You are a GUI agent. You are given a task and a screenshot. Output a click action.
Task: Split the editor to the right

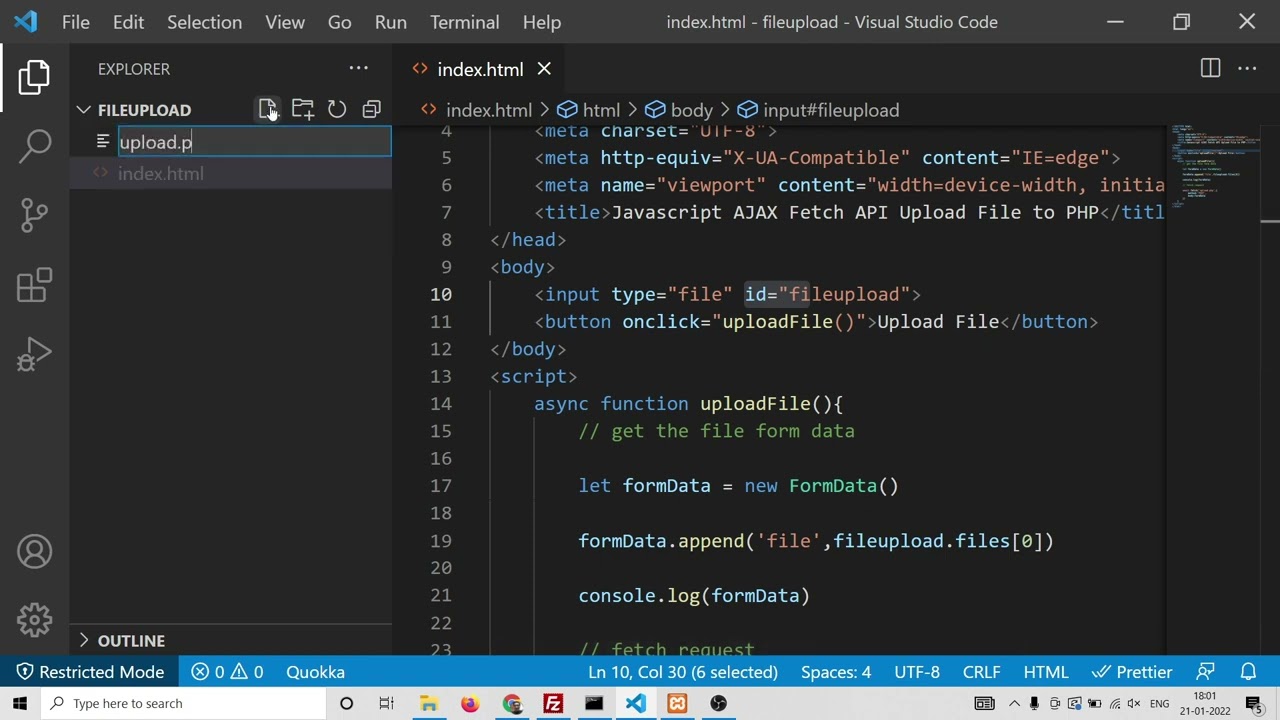tap(1210, 69)
